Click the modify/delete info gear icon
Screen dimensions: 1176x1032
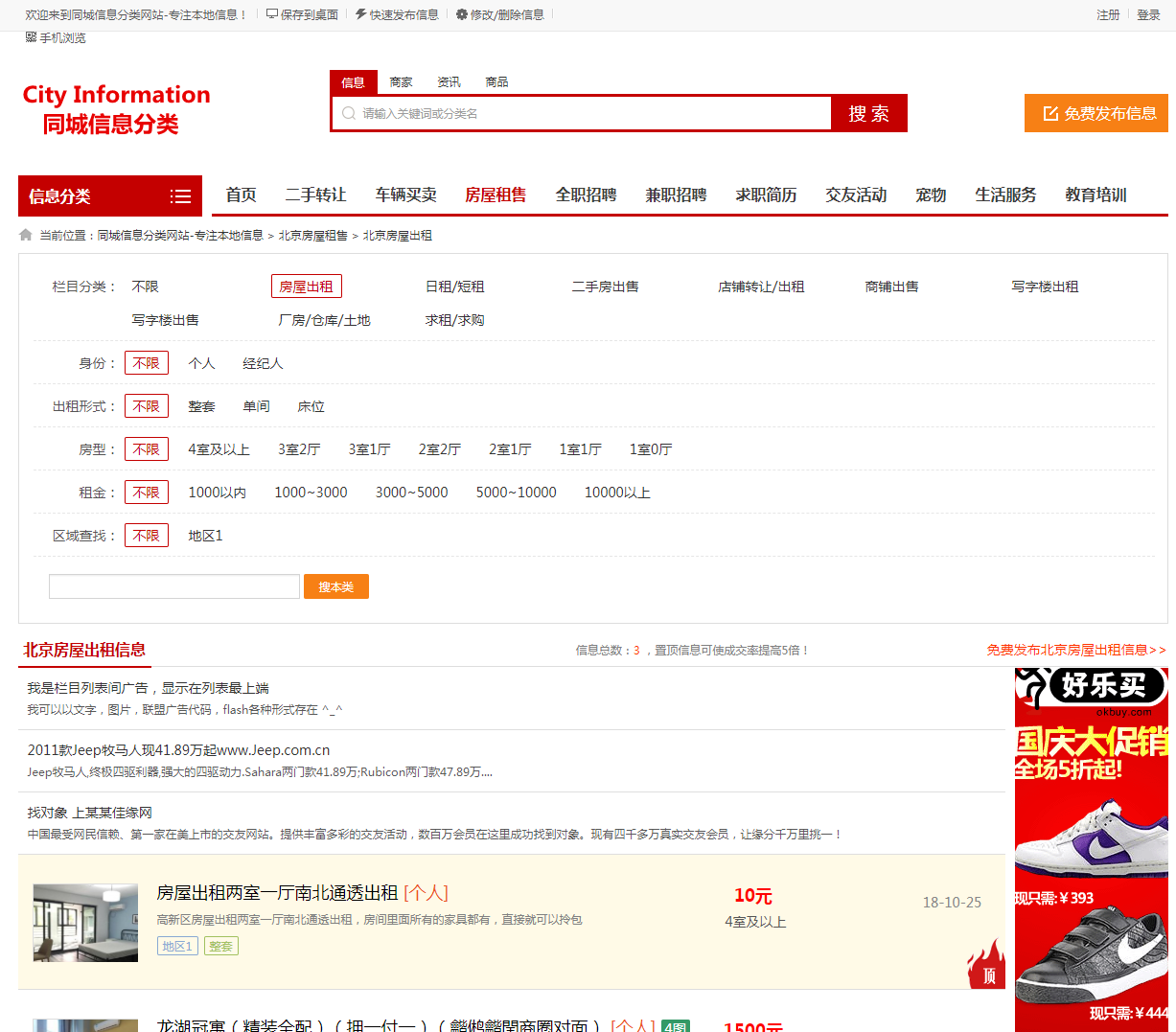462,14
